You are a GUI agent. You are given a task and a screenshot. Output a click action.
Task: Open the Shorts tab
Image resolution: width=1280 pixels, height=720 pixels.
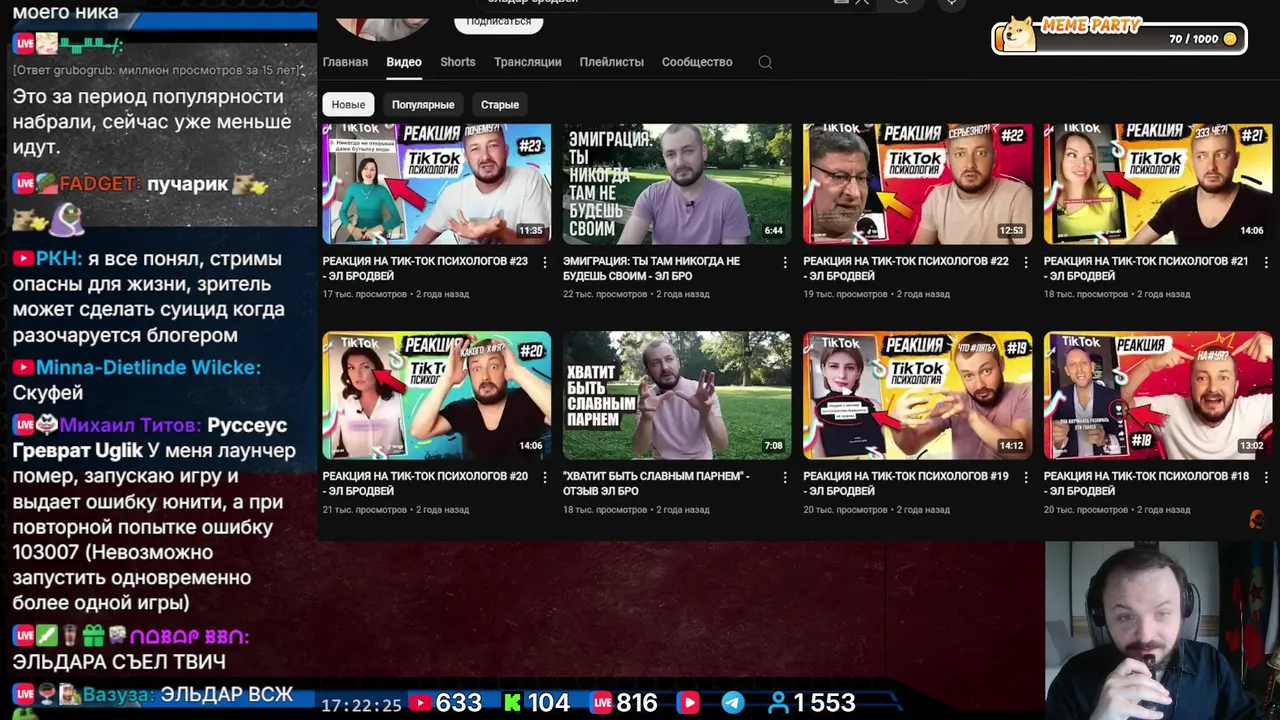[x=458, y=62]
